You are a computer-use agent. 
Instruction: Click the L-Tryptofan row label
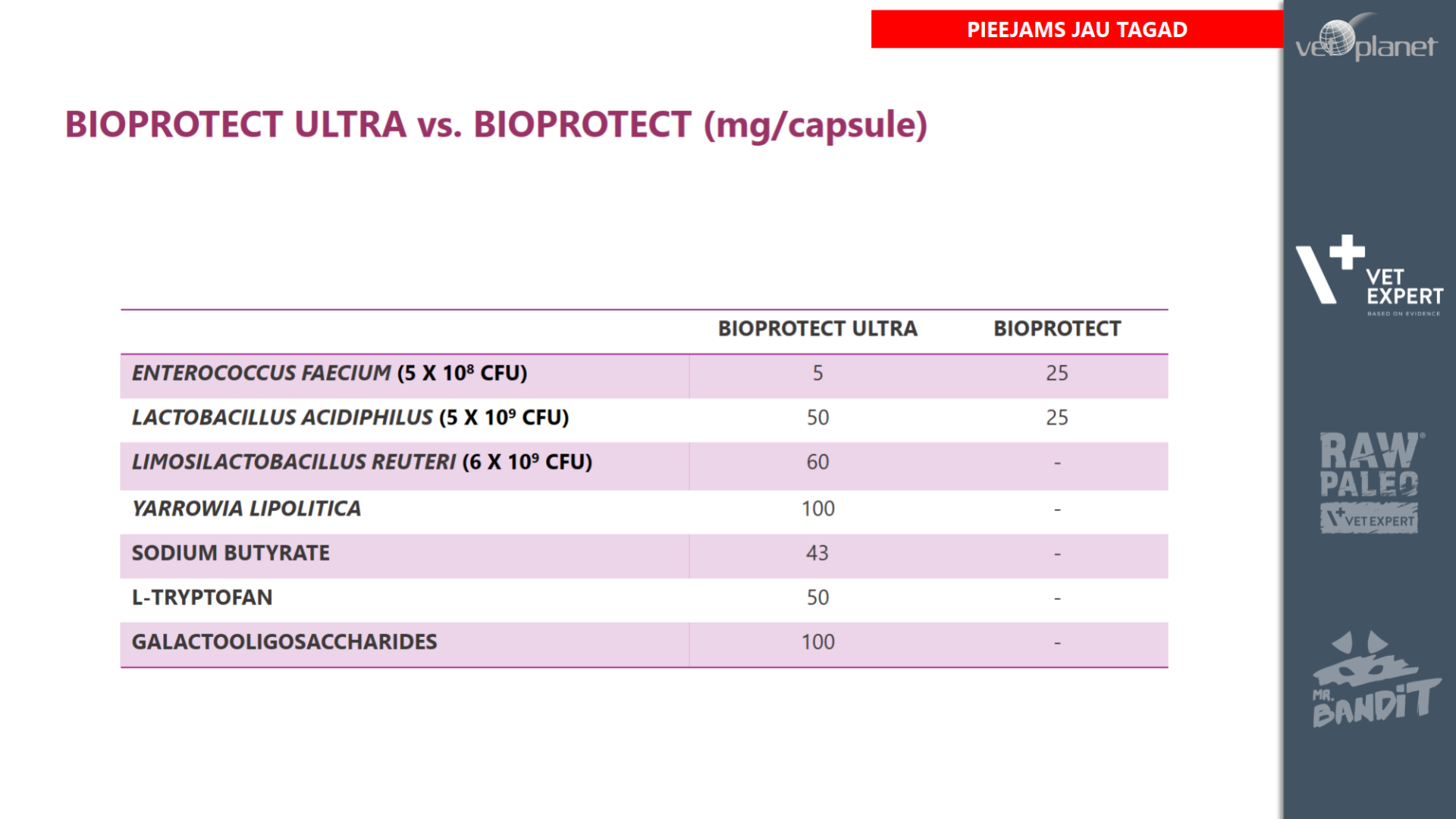coord(202,598)
